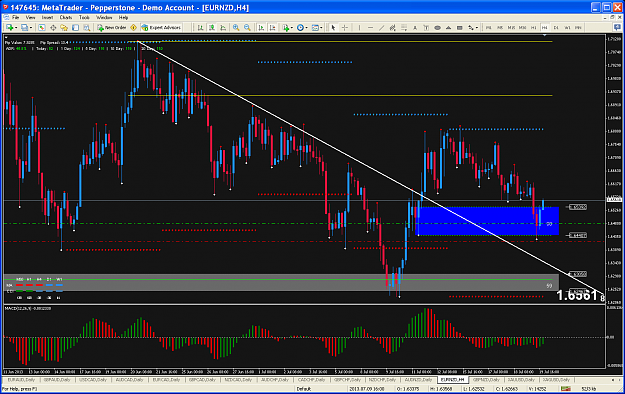Click the MACD histogram indicator window
The image size is (625, 394).
[305, 337]
